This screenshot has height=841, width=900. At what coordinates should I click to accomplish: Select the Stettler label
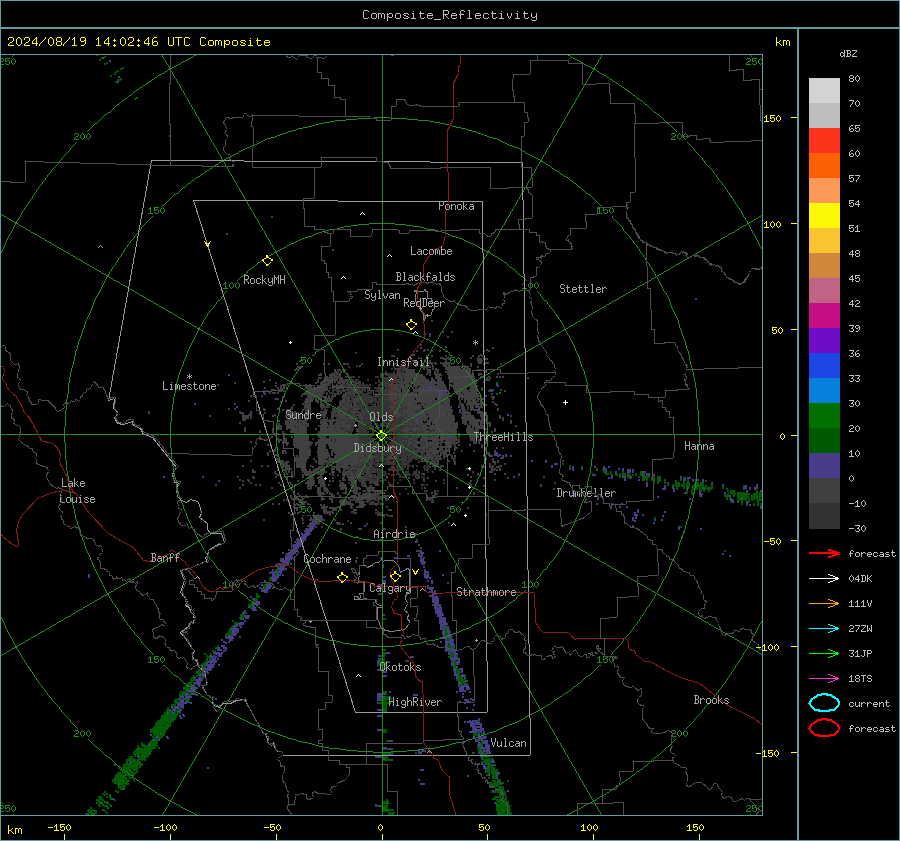click(x=583, y=289)
